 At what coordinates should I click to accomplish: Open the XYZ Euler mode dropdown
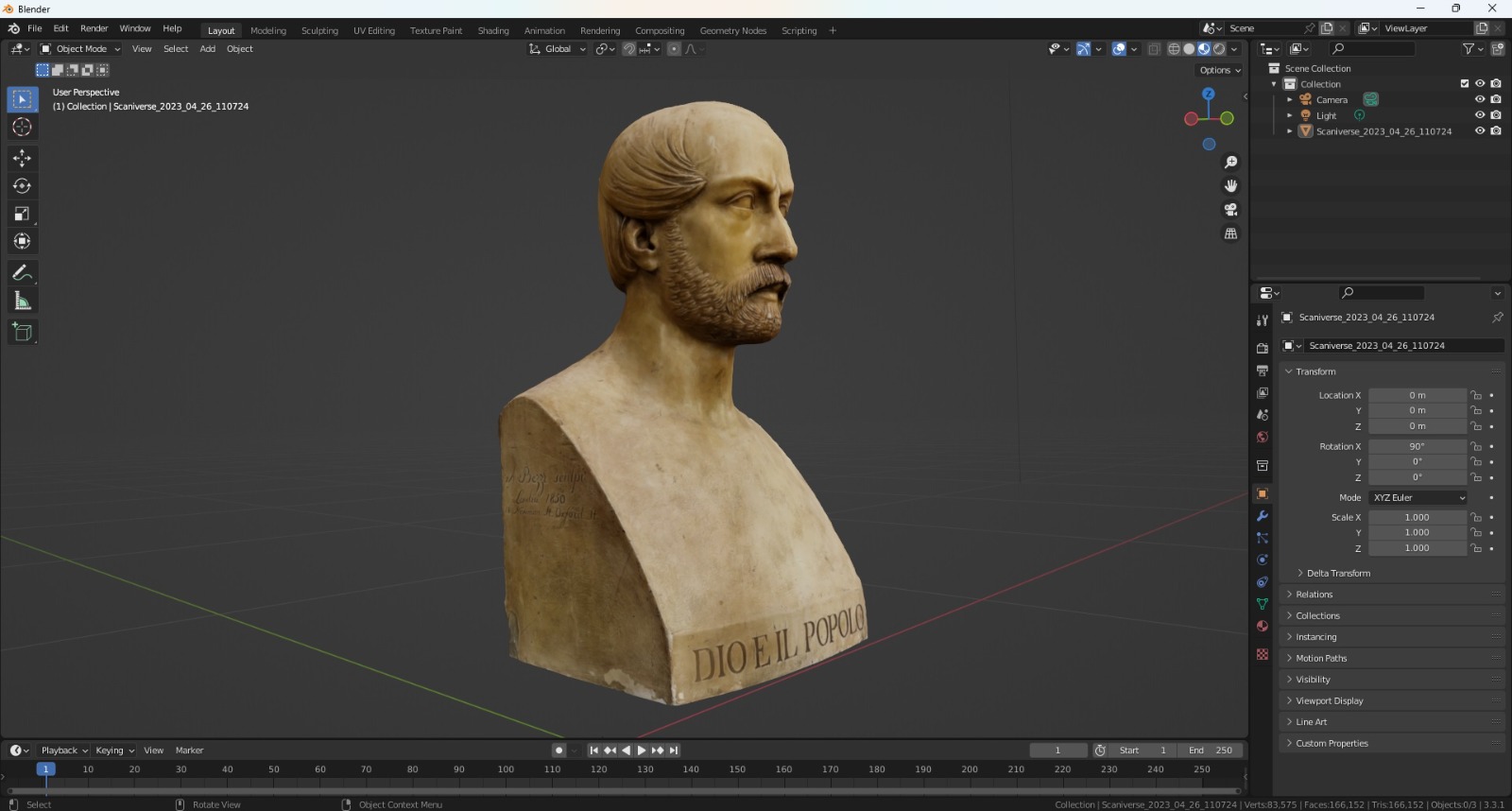[x=1418, y=497]
